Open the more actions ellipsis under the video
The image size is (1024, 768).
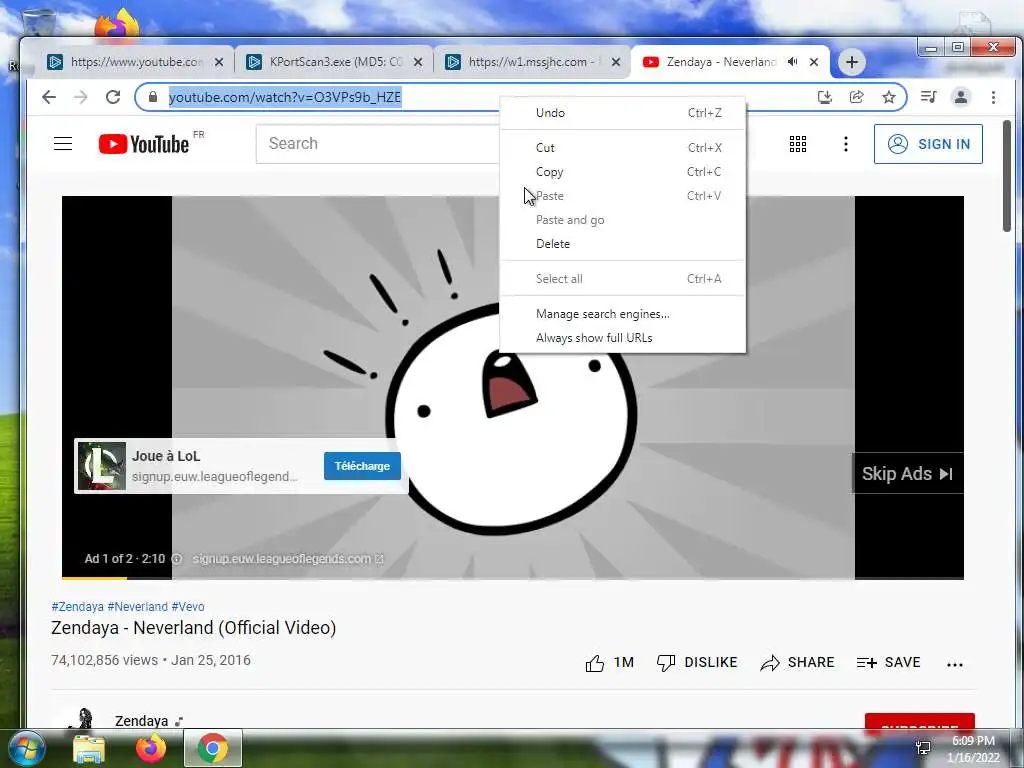pos(955,665)
